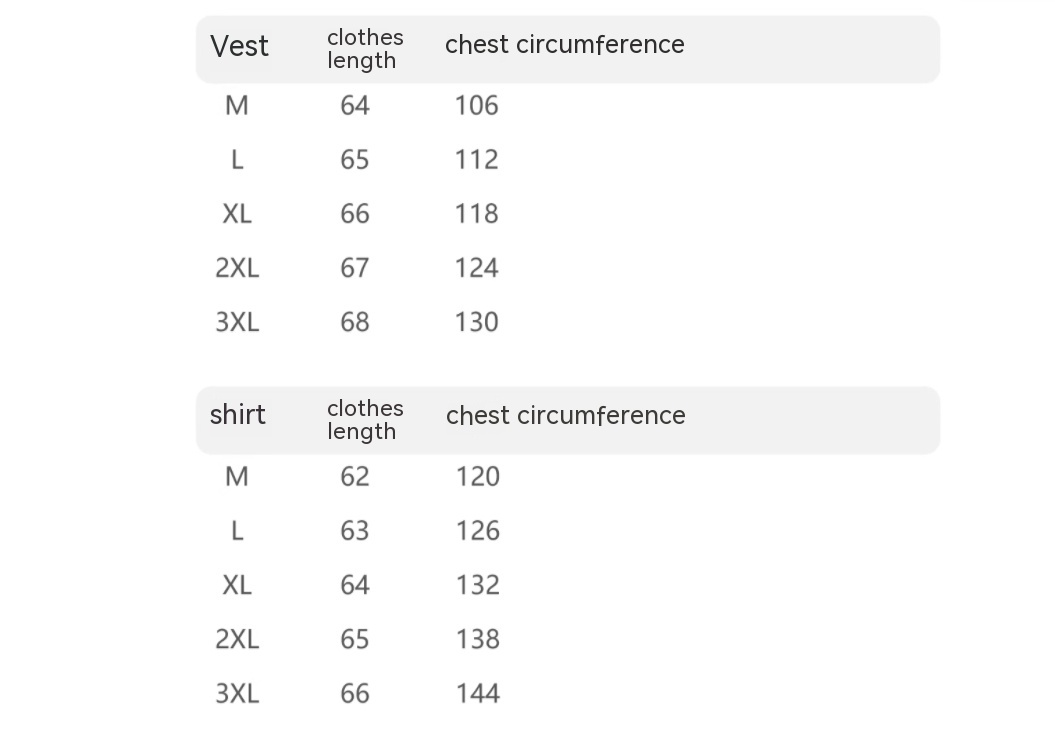Select the Vest chest value 130
Viewport: 1055px width, 730px height.
click(x=476, y=322)
